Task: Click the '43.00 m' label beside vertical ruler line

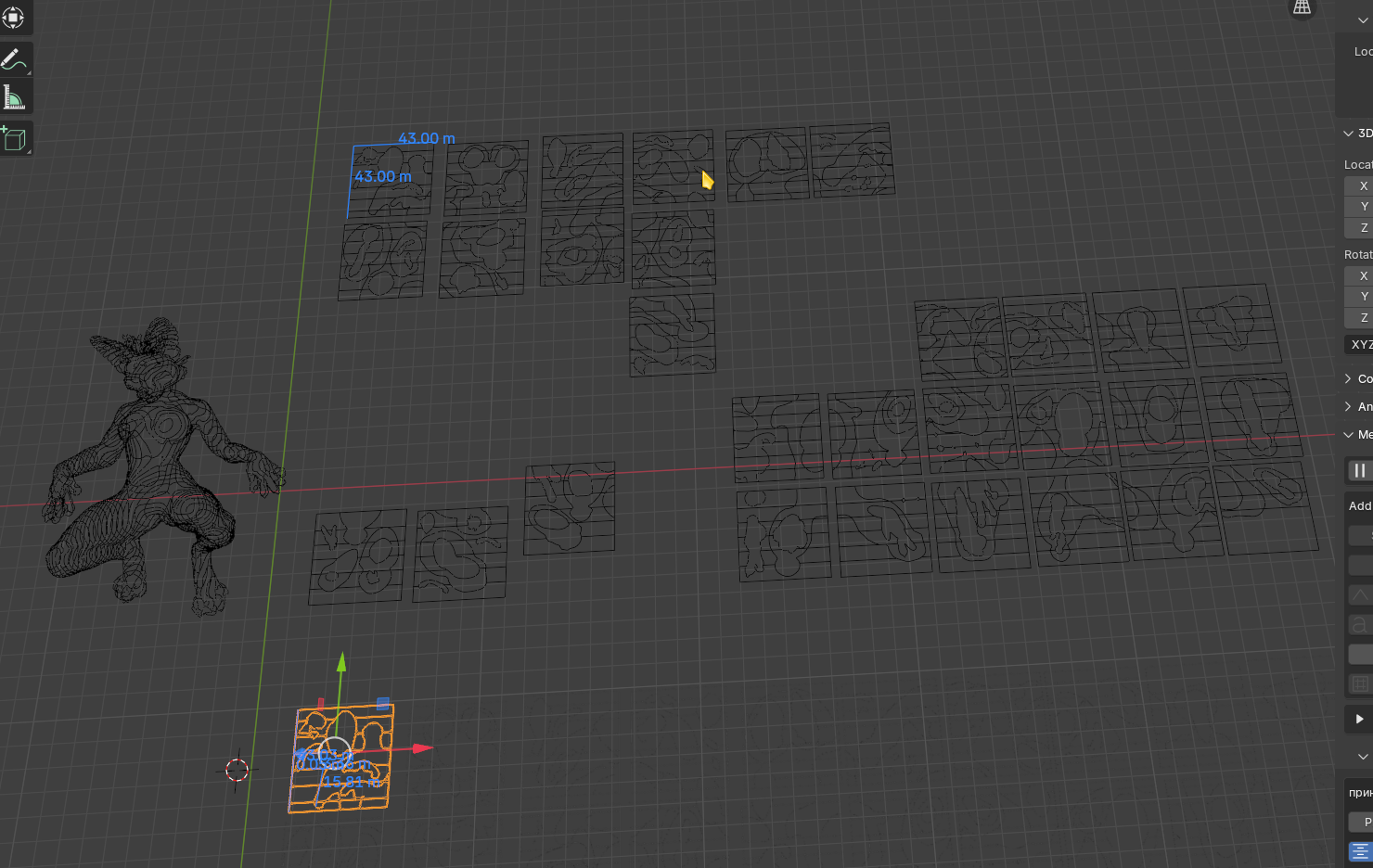Action: (382, 176)
